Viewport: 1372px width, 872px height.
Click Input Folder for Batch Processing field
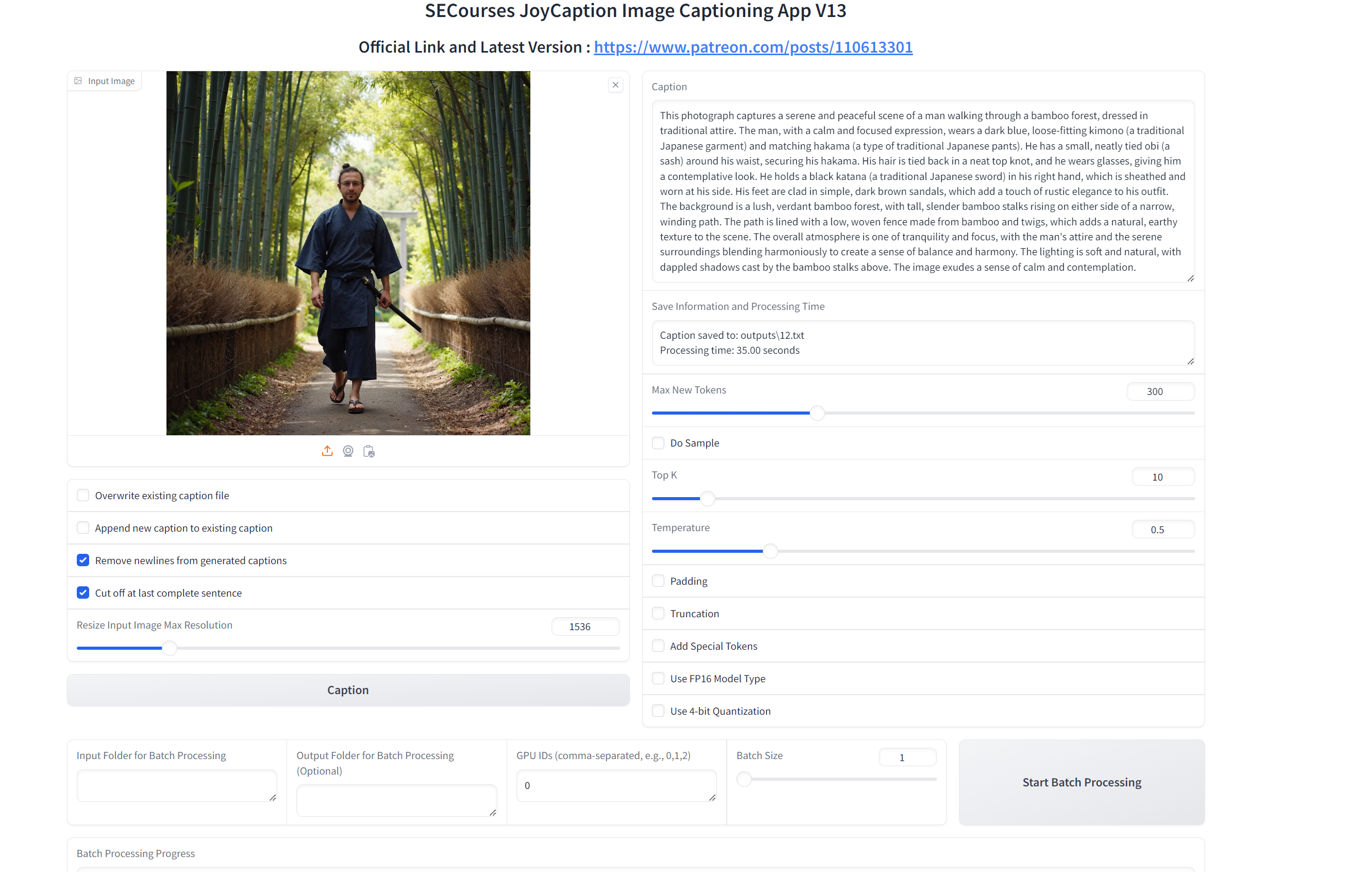(x=176, y=785)
